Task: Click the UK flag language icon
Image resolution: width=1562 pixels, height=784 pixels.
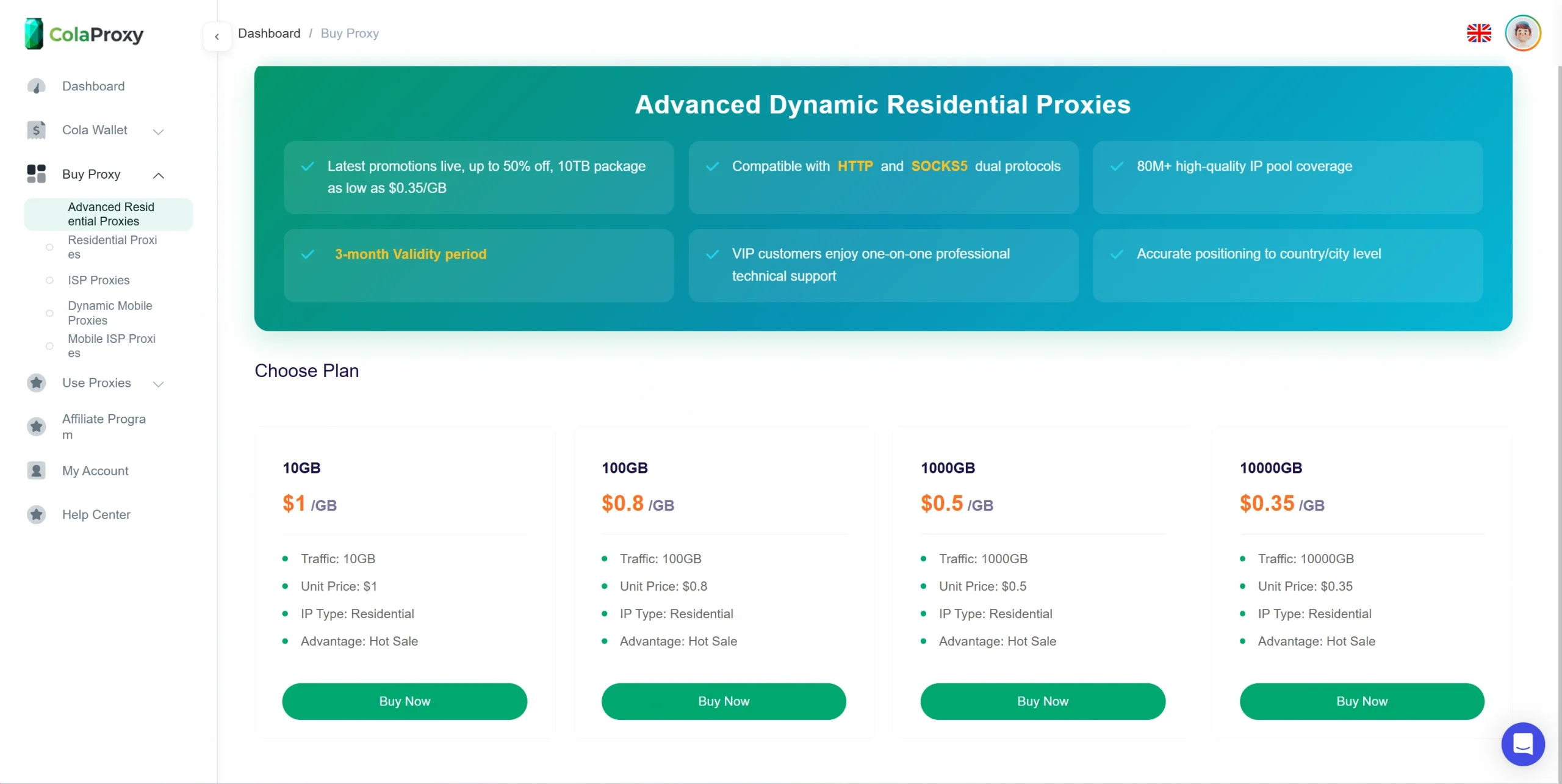Action: coord(1478,34)
